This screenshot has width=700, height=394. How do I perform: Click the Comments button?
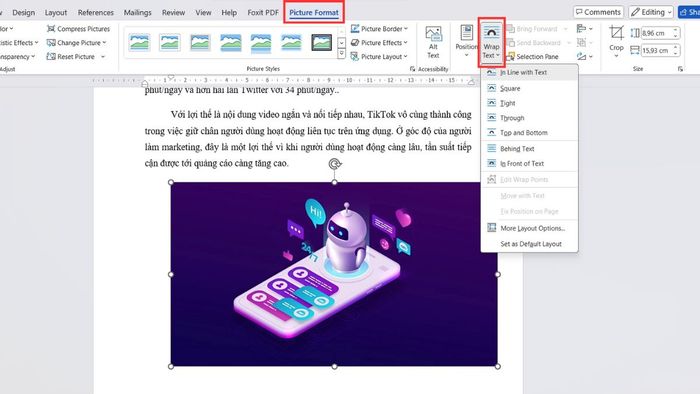tap(598, 12)
